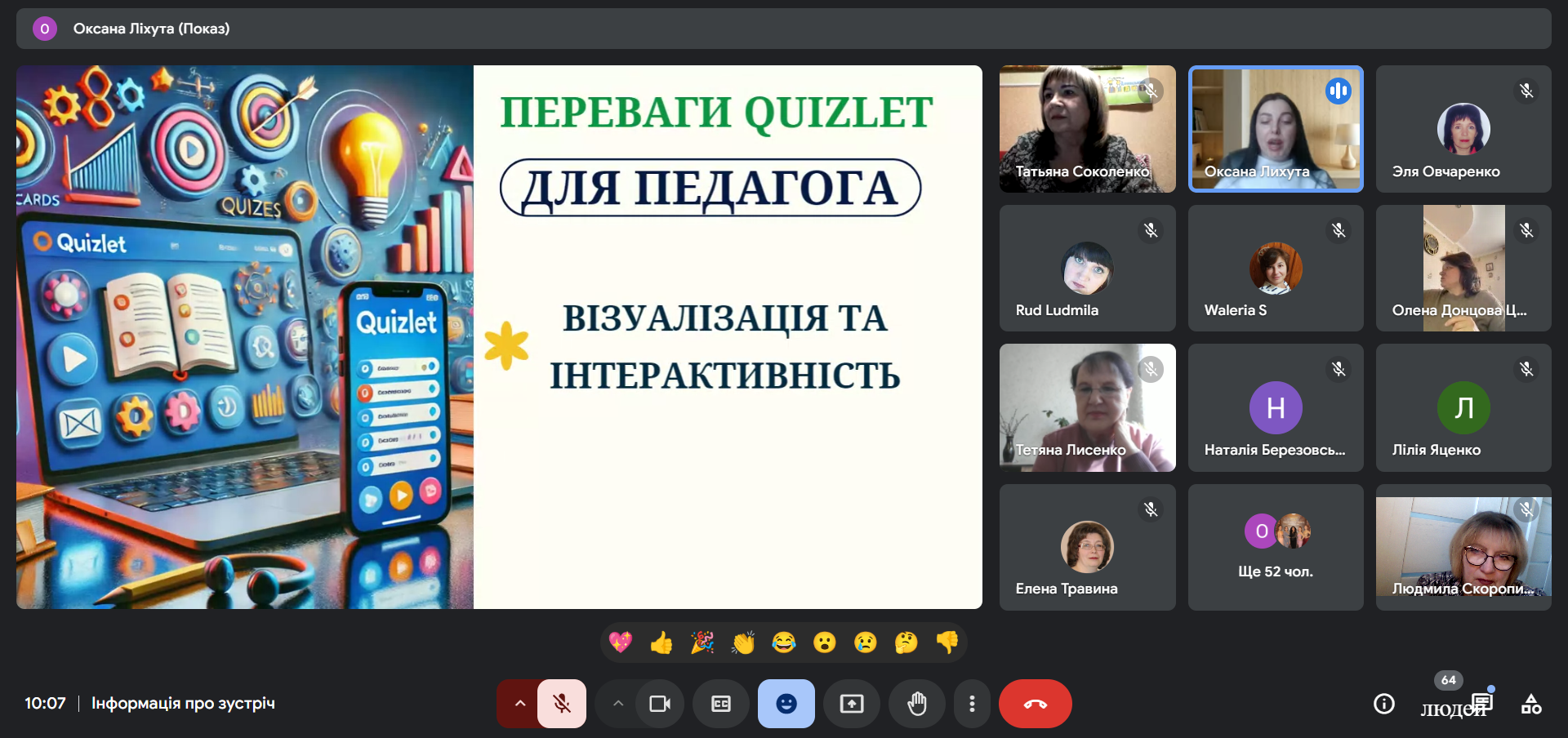1568x738 pixels.
Task: Select Елена Травина participant tile
Action: 1088,547
